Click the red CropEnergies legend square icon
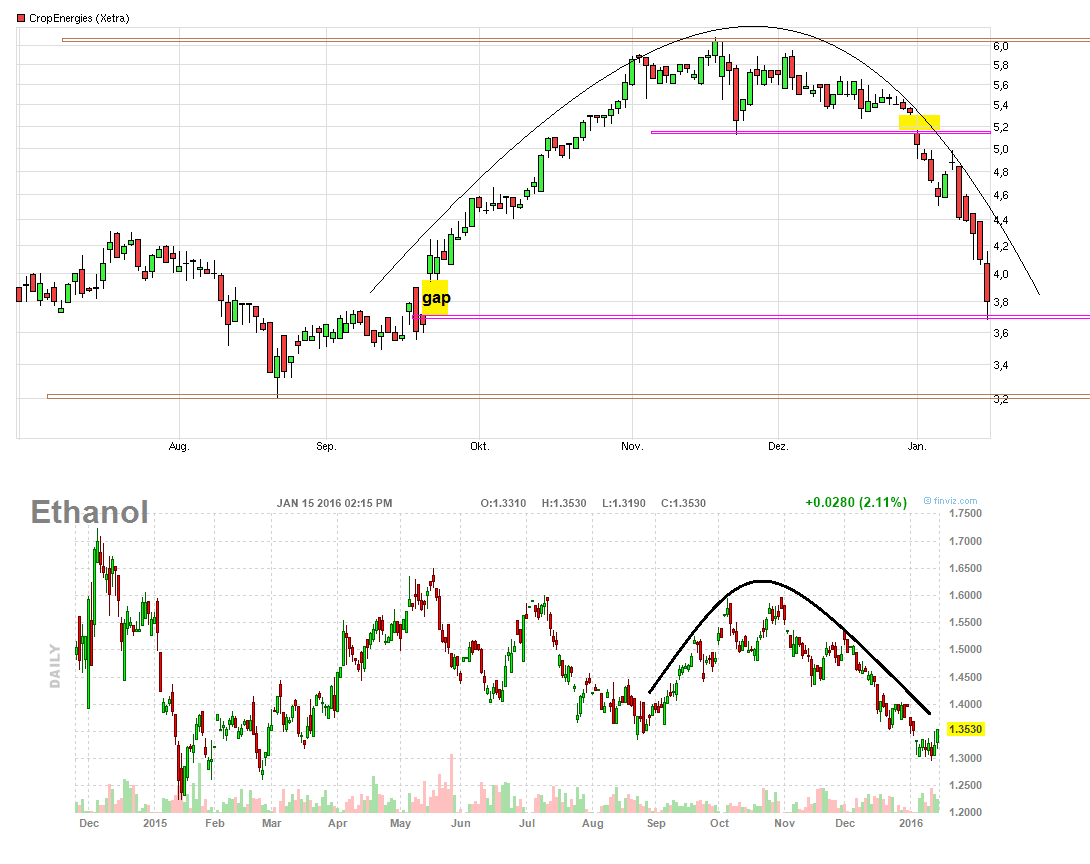The width and height of the screenshot is (1090, 864). [20, 16]
